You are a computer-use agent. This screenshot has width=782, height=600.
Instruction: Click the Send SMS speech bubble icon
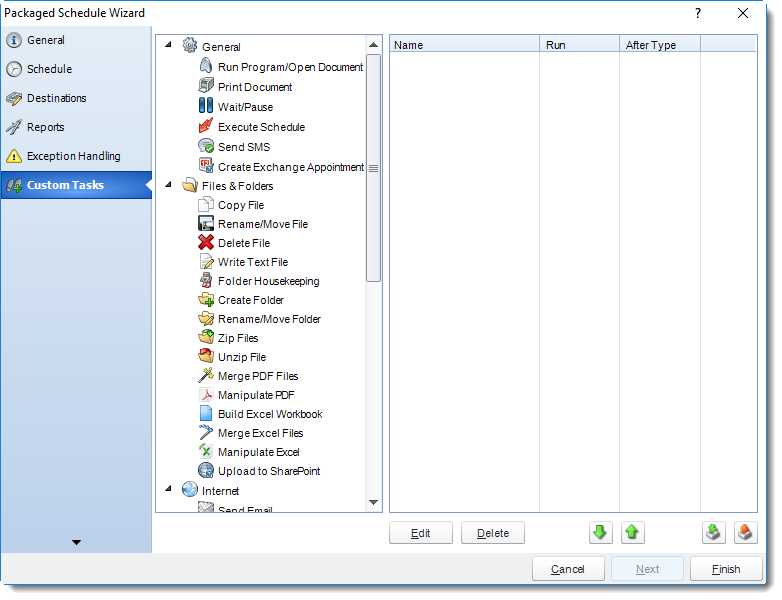pyautogui.click(x=206, y=146)
